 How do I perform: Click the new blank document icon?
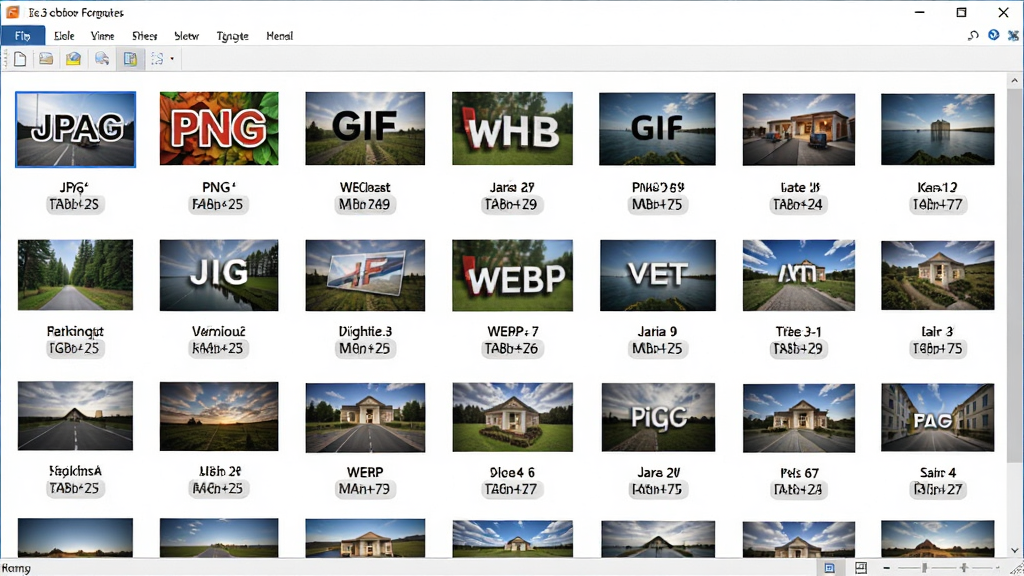[x=20, y=59]
